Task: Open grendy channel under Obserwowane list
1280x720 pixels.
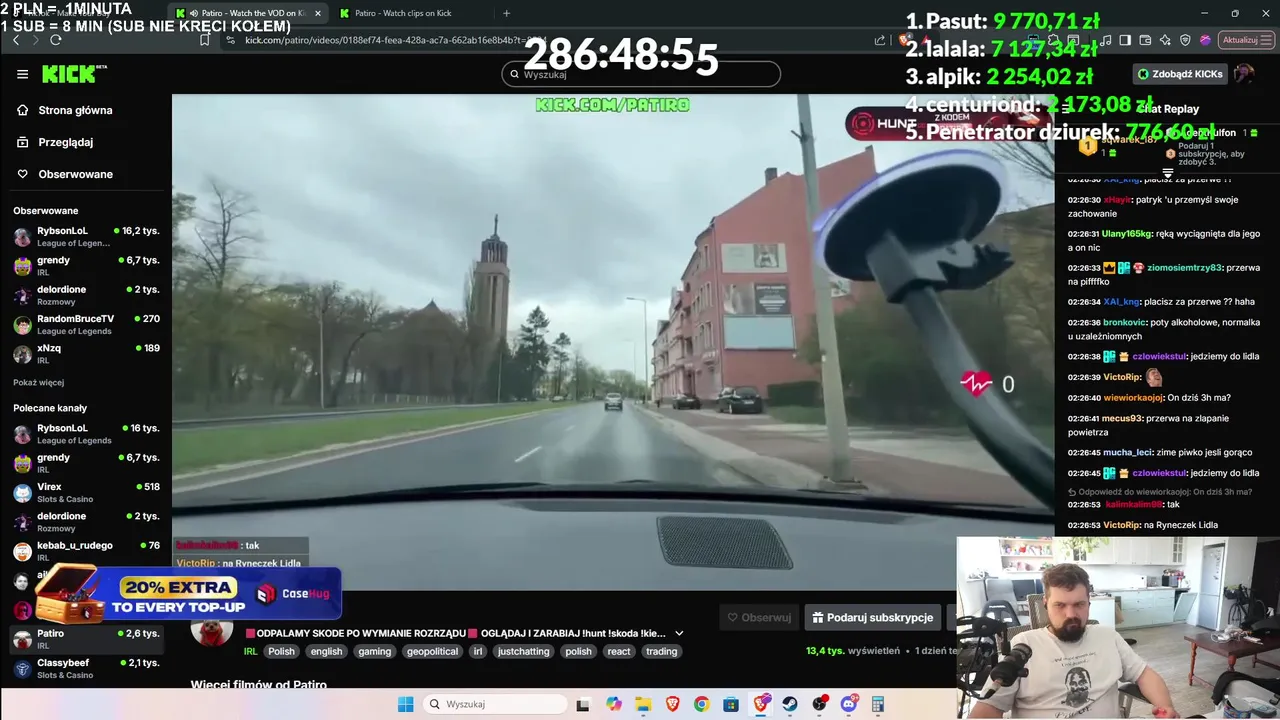Action: pyautogui.click(x=85, y=266)
